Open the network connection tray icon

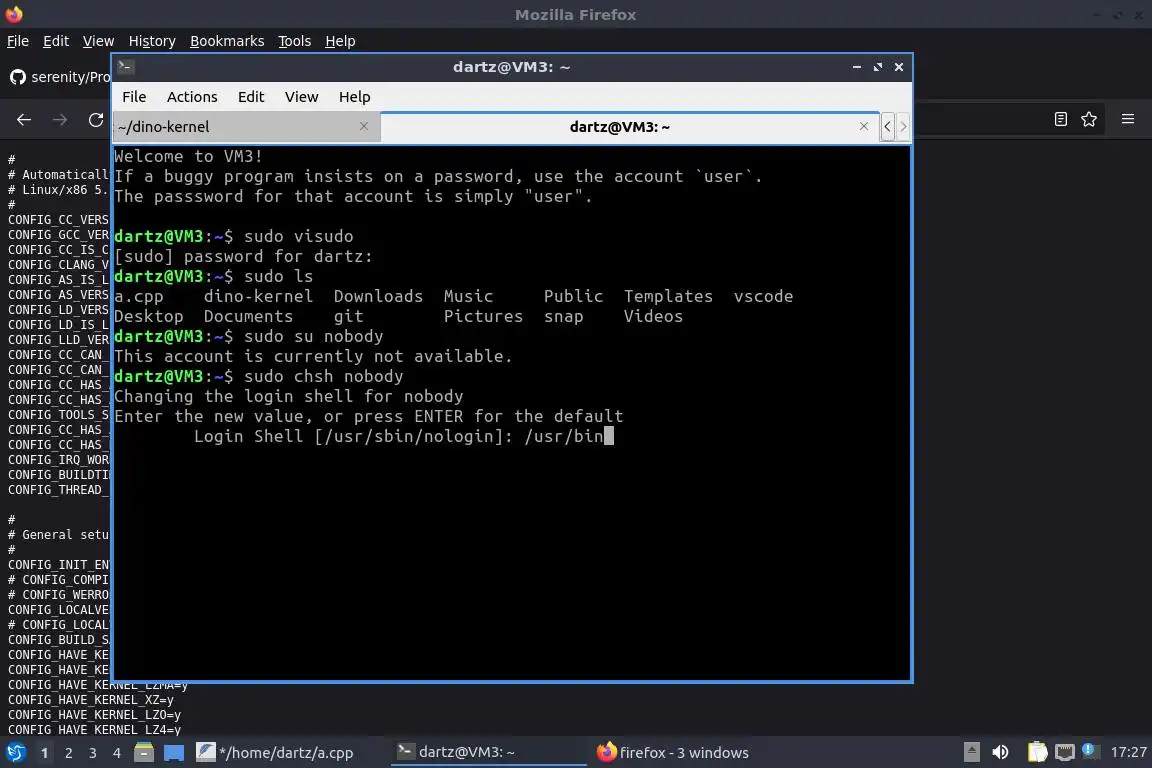pos(1065,752)
